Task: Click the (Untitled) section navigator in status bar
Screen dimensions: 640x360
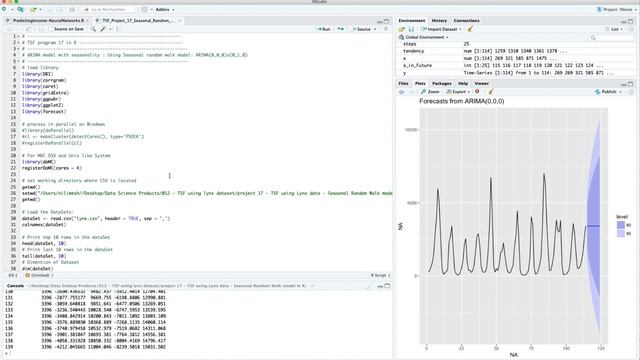Action: point(38,276)
